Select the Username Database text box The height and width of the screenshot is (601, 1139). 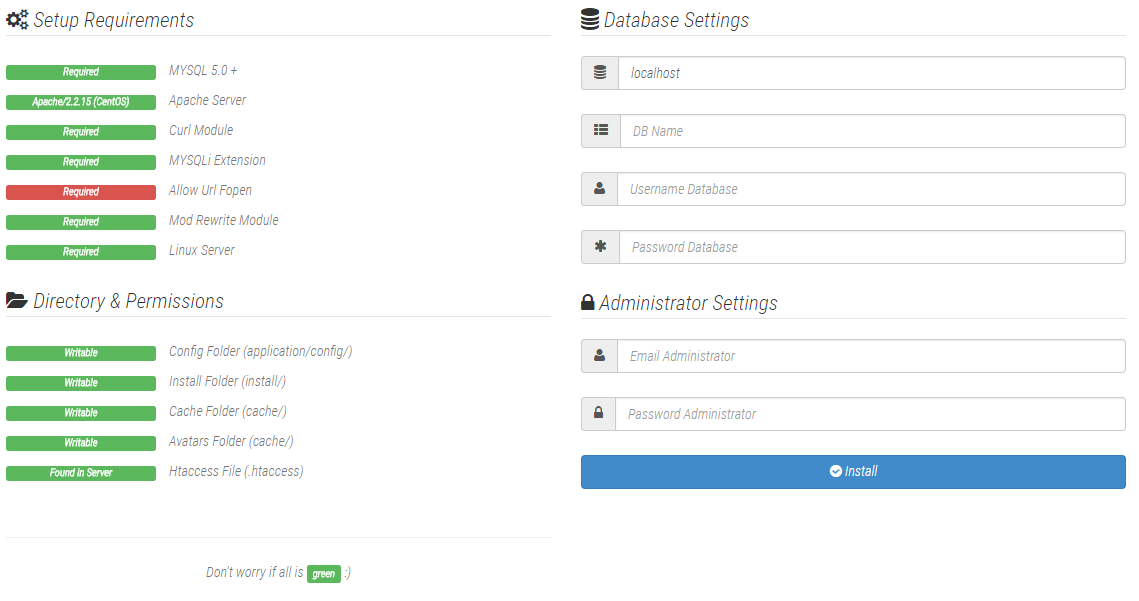point(872,189)
